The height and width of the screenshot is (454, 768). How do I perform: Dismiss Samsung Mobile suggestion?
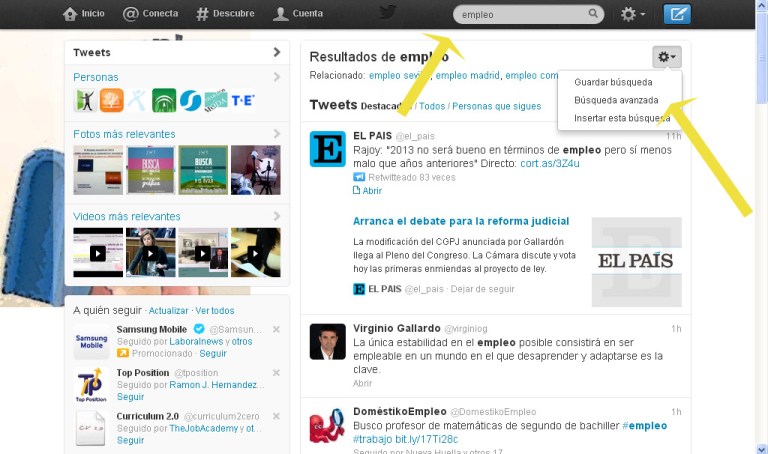pyautogui.click(x=276, y=330)
